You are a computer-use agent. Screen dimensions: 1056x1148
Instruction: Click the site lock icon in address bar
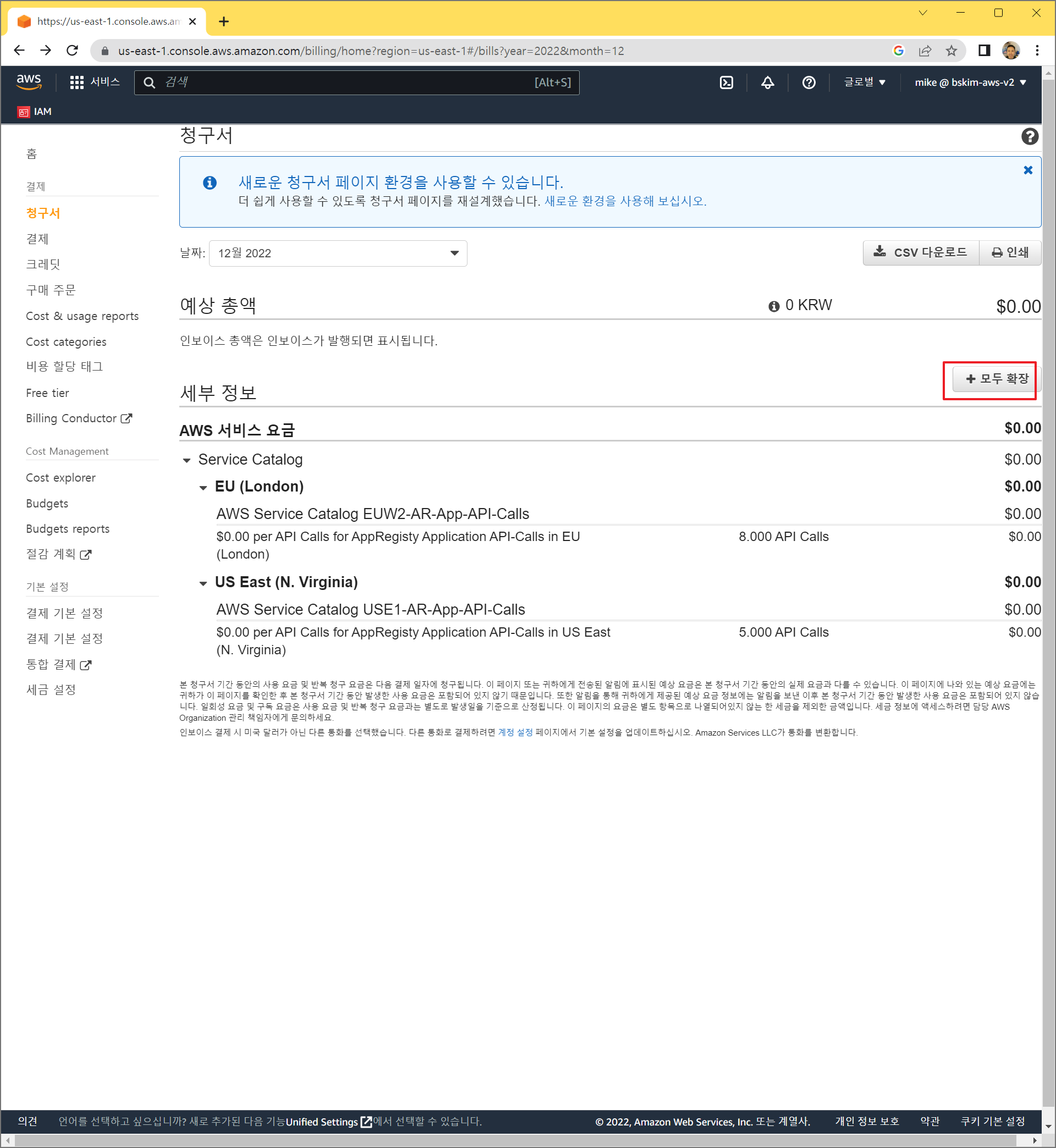(105, 51)
